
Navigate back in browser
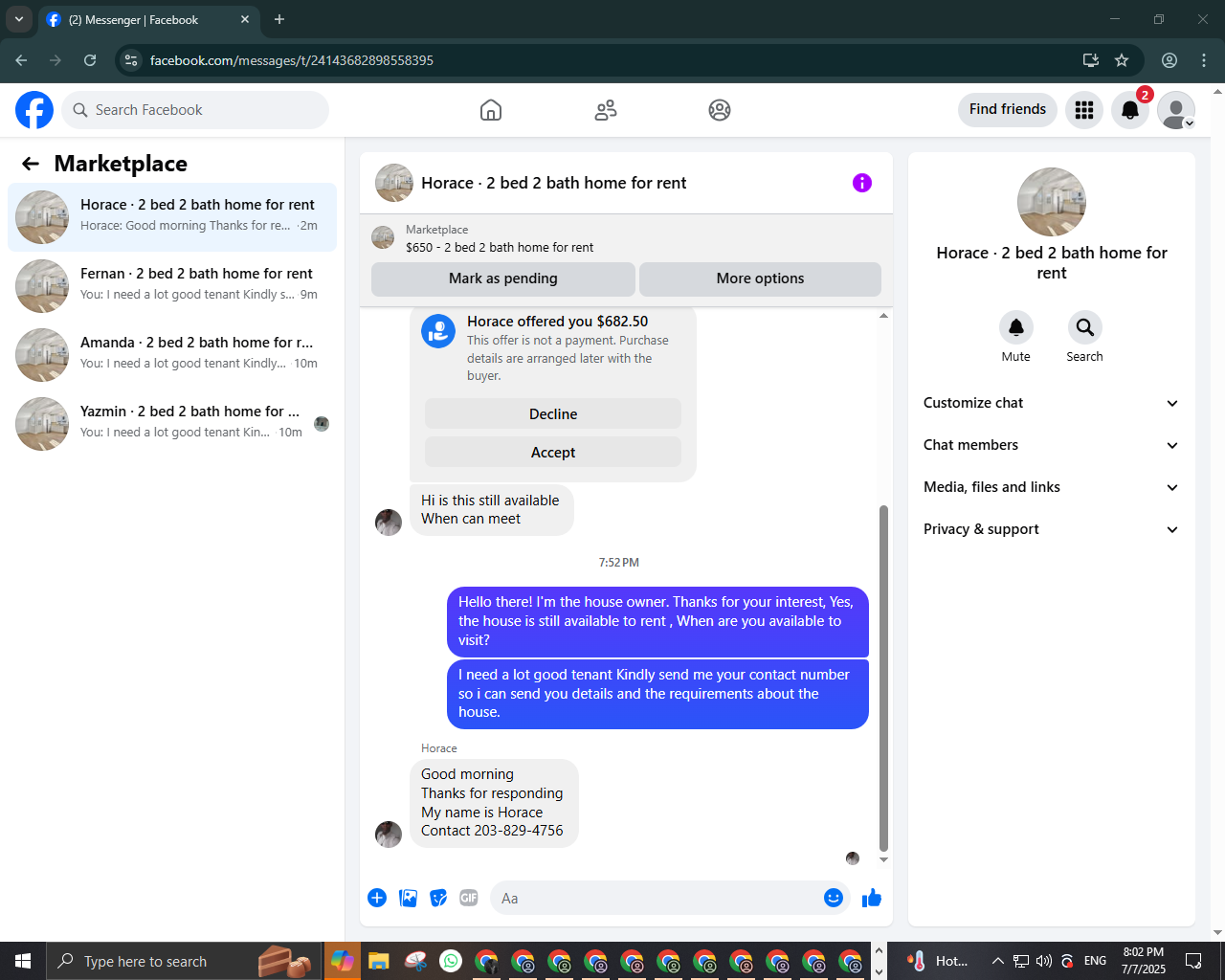pyautogui.click(x=21, y=60)
